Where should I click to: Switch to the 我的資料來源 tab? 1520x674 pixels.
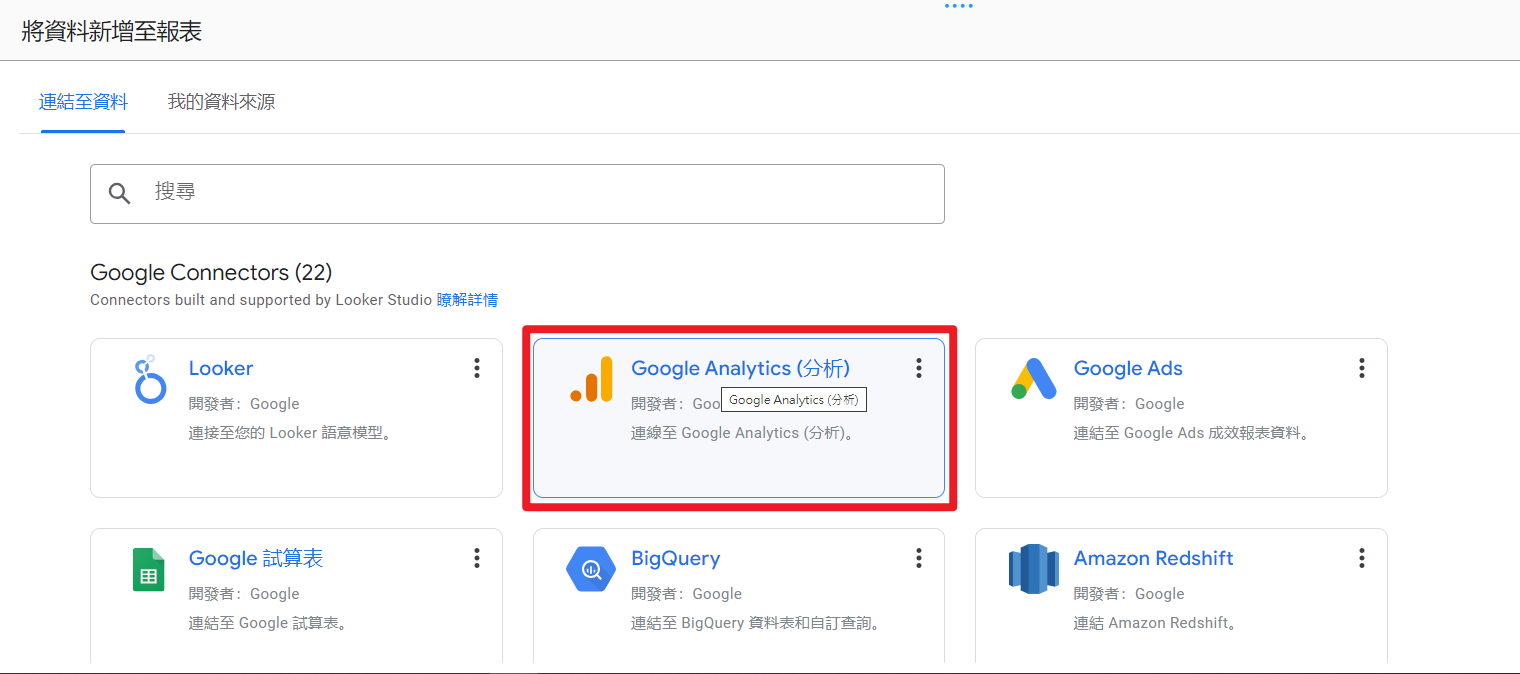[x=221, y=101]
